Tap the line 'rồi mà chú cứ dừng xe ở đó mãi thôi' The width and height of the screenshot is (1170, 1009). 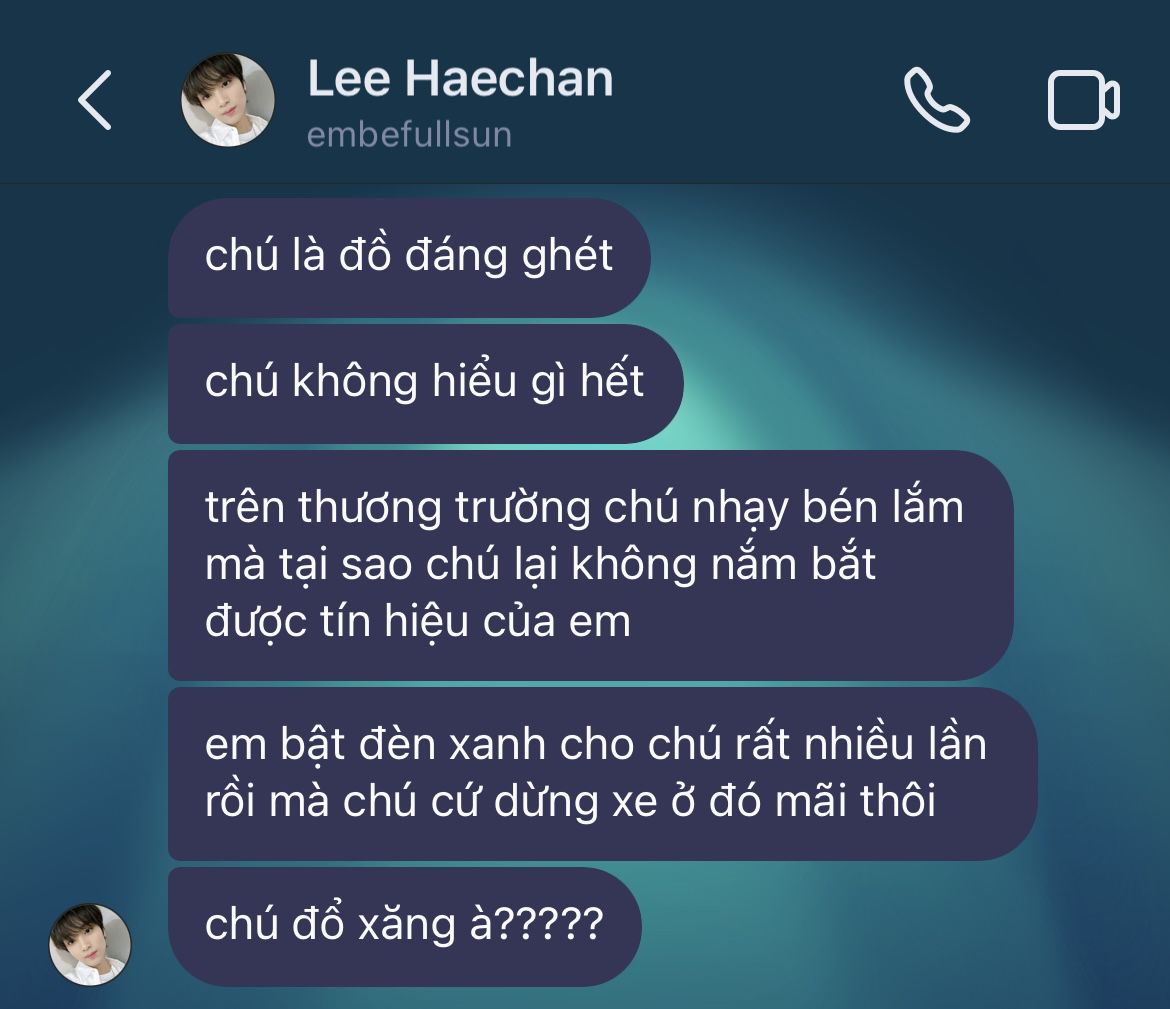click(570, 801)
